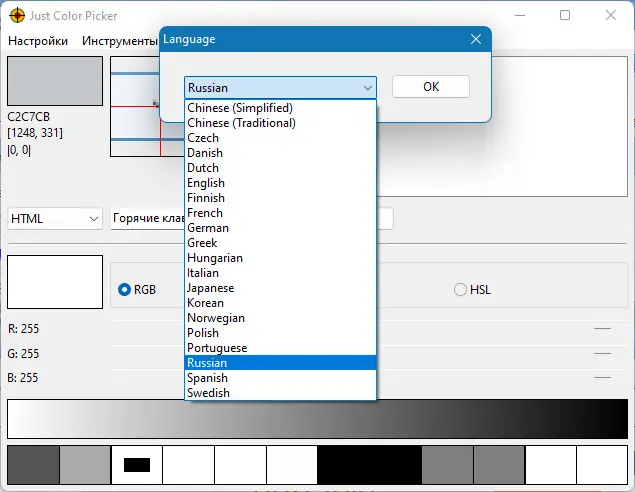Click the current color preview swatch
This screenshot has width=635, height=492.
click(x=55, y=81)
